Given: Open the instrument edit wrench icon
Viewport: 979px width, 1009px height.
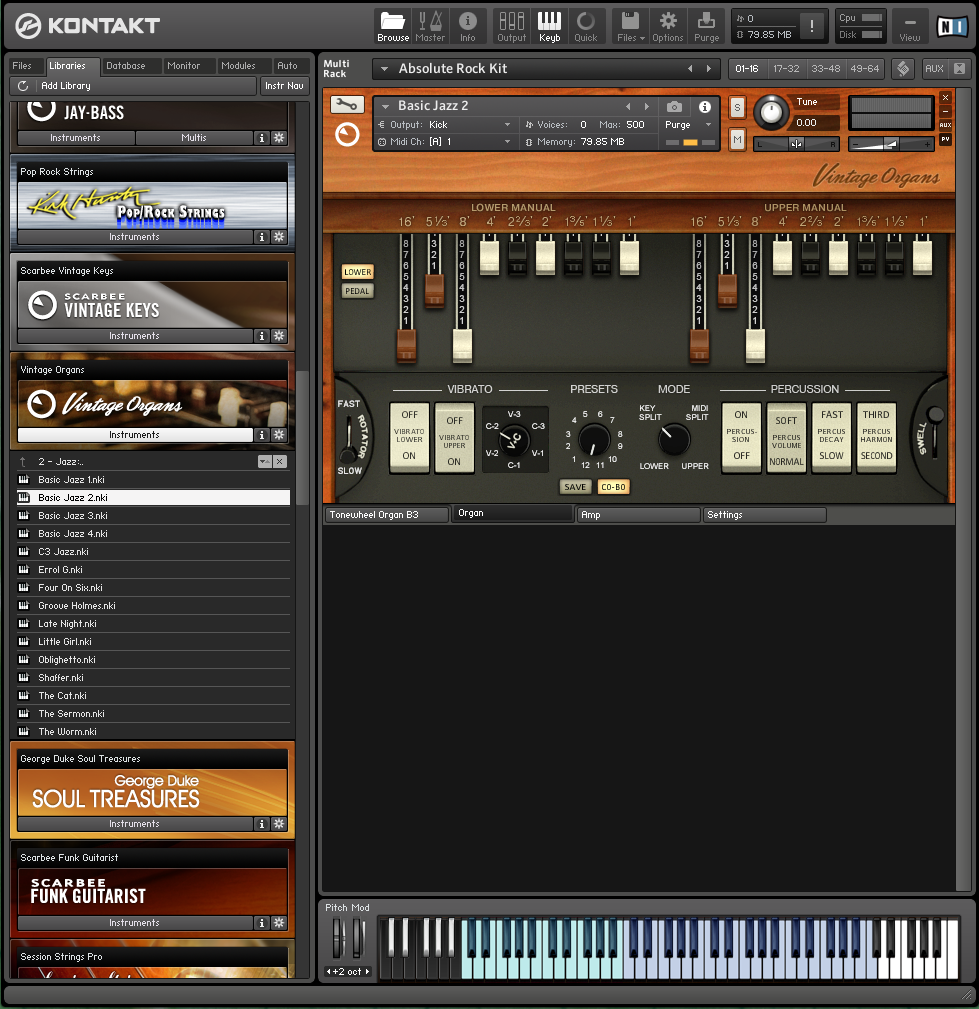Looking at the screenshot, I should click(x=347, y=104).
